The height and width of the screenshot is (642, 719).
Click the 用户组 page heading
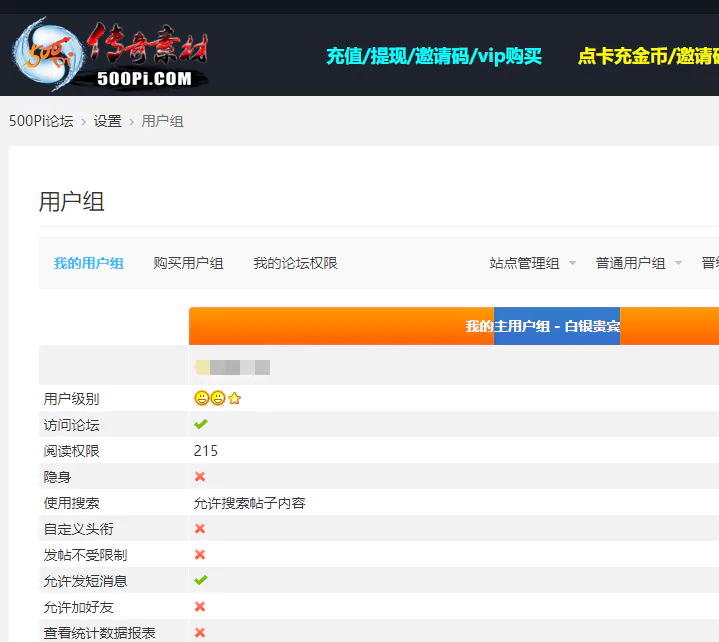tap(72, 202)
